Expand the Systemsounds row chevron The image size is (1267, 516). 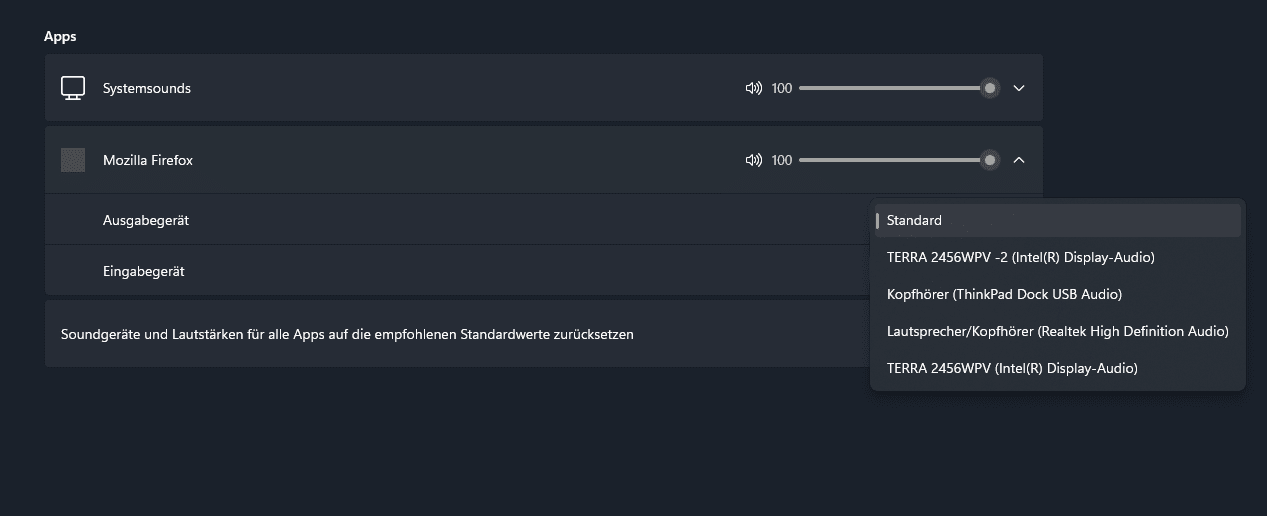[1019, 88]
